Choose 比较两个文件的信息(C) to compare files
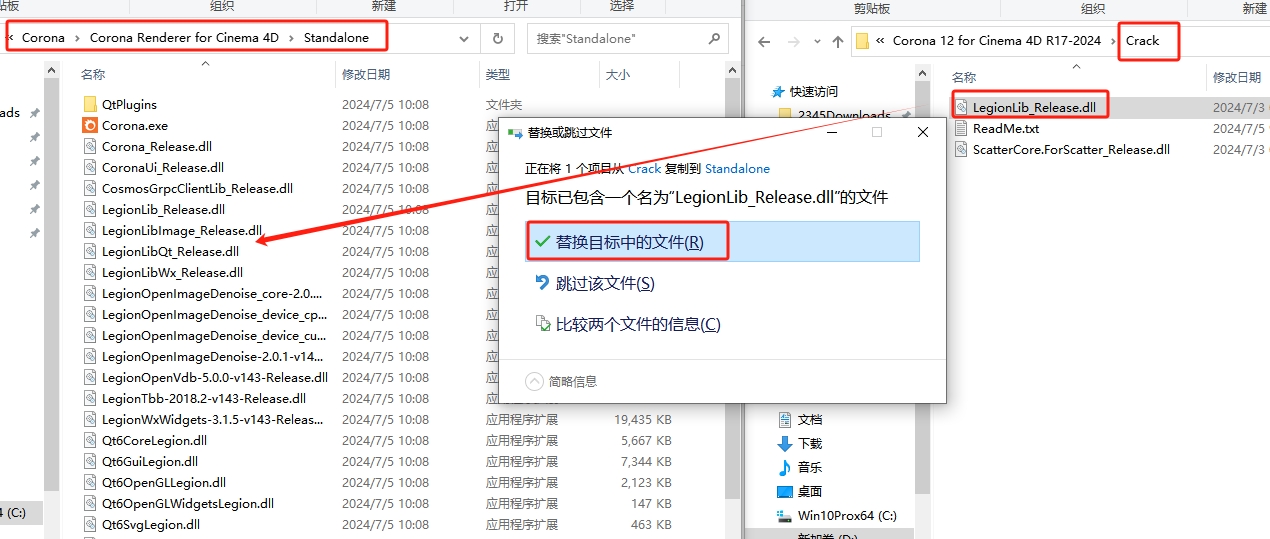1270x539 pixels. [x=628, y=324]
